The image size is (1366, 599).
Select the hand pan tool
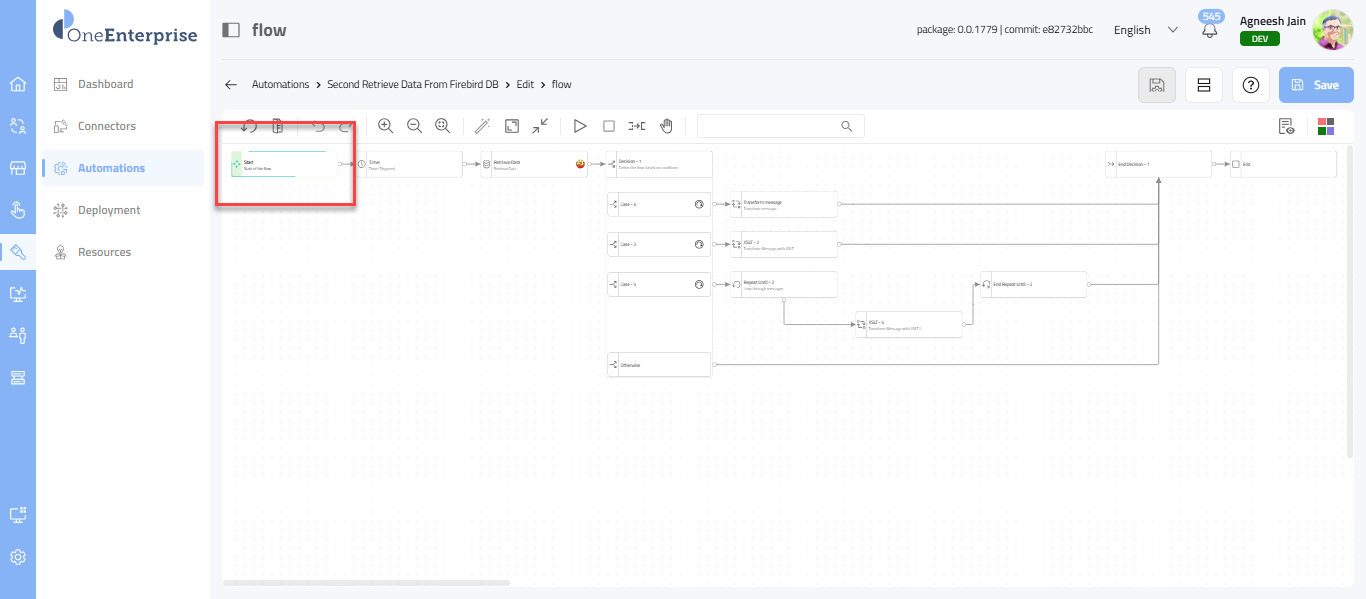(666, 126)
